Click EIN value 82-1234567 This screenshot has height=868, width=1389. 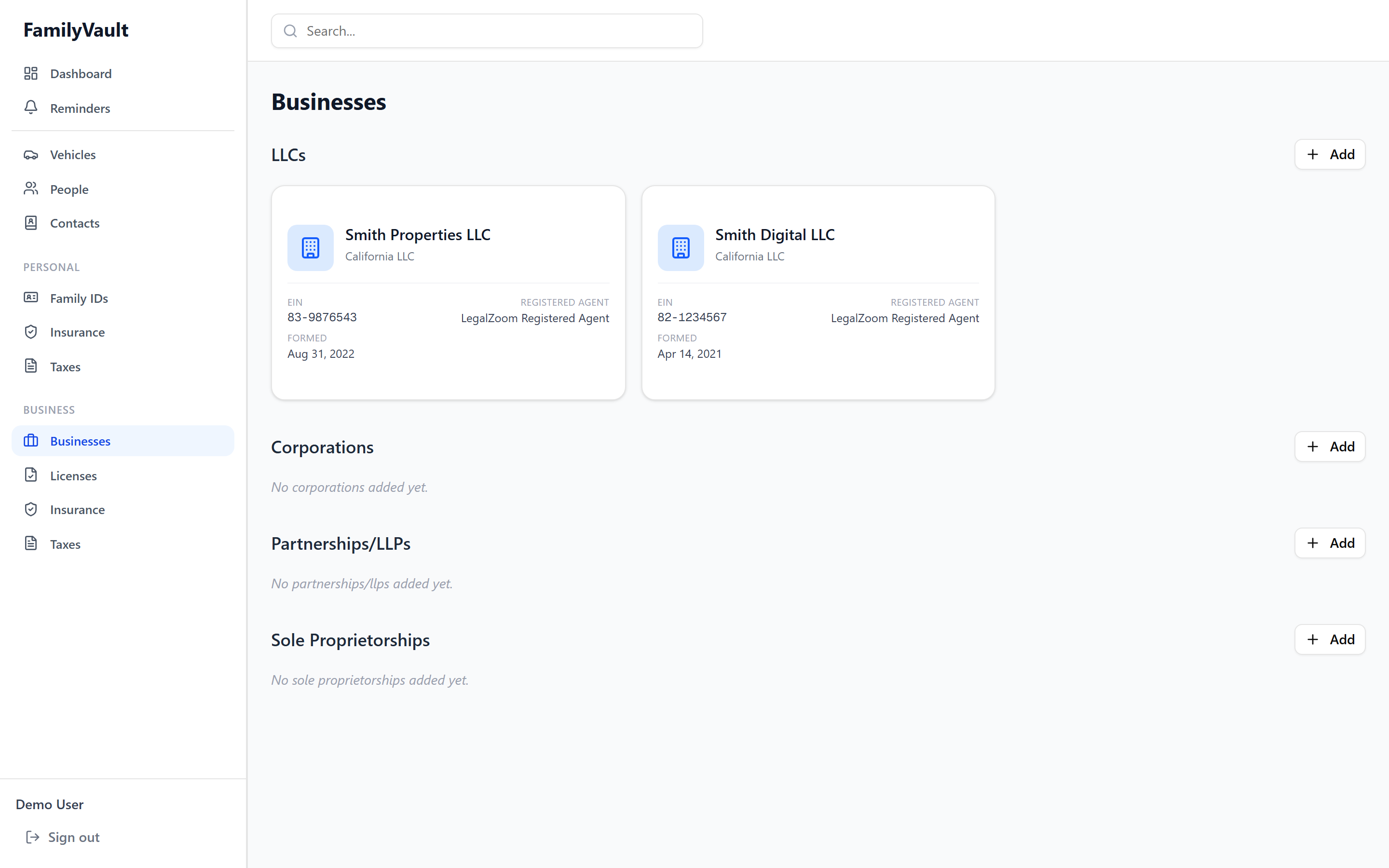tap(692, 317)
